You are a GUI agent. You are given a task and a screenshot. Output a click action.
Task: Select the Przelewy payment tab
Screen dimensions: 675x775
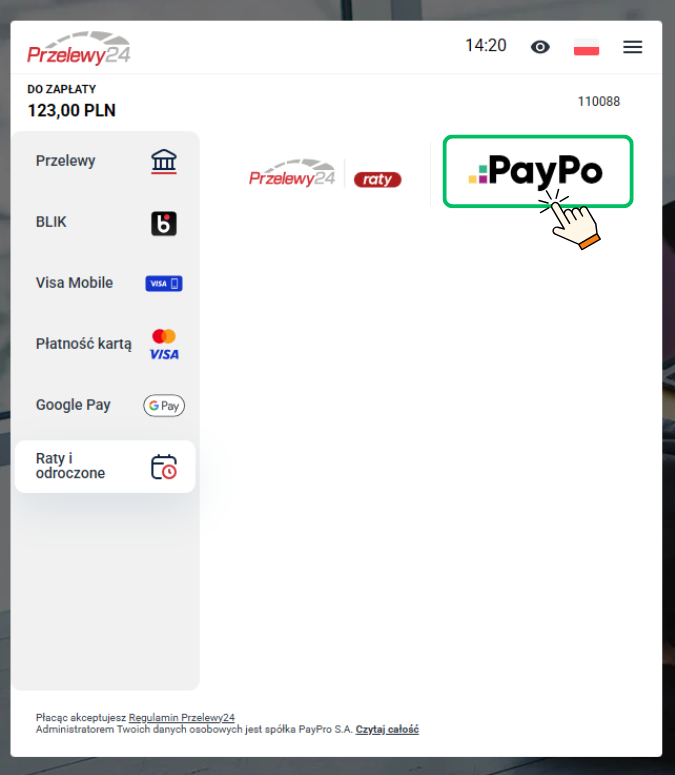click(x=105, y=161)
